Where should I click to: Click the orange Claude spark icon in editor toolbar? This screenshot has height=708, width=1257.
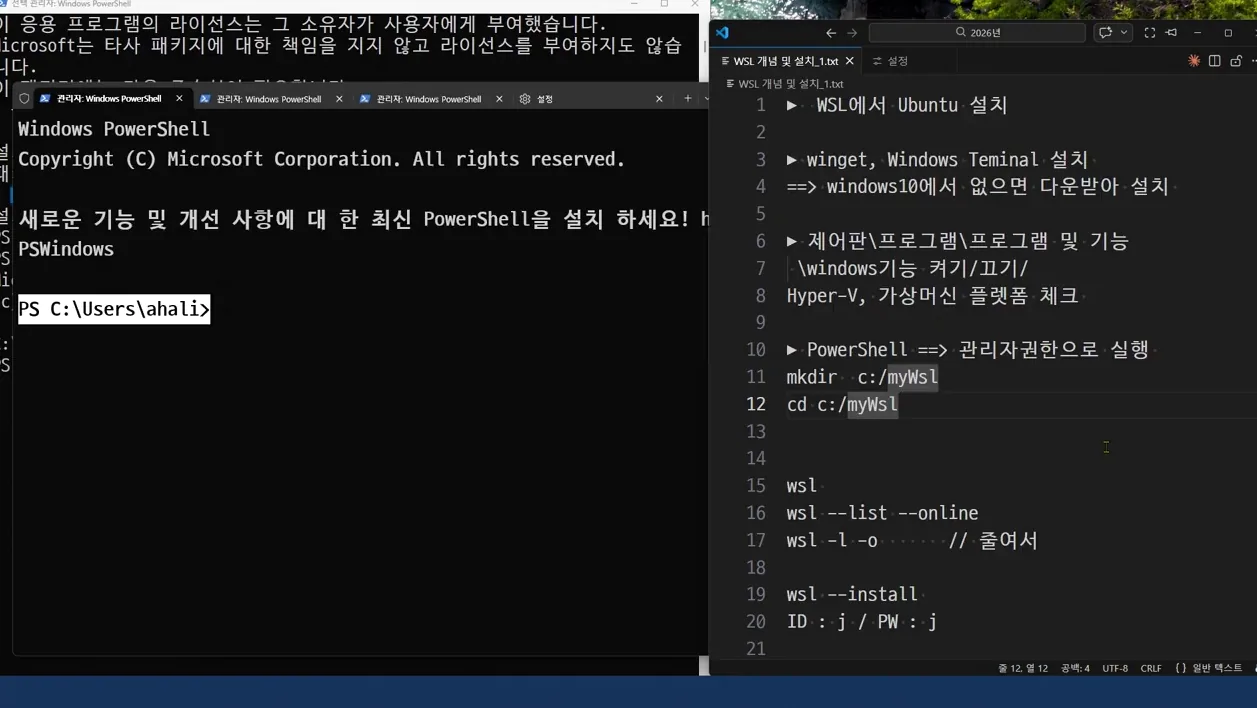click(1194, 61)
